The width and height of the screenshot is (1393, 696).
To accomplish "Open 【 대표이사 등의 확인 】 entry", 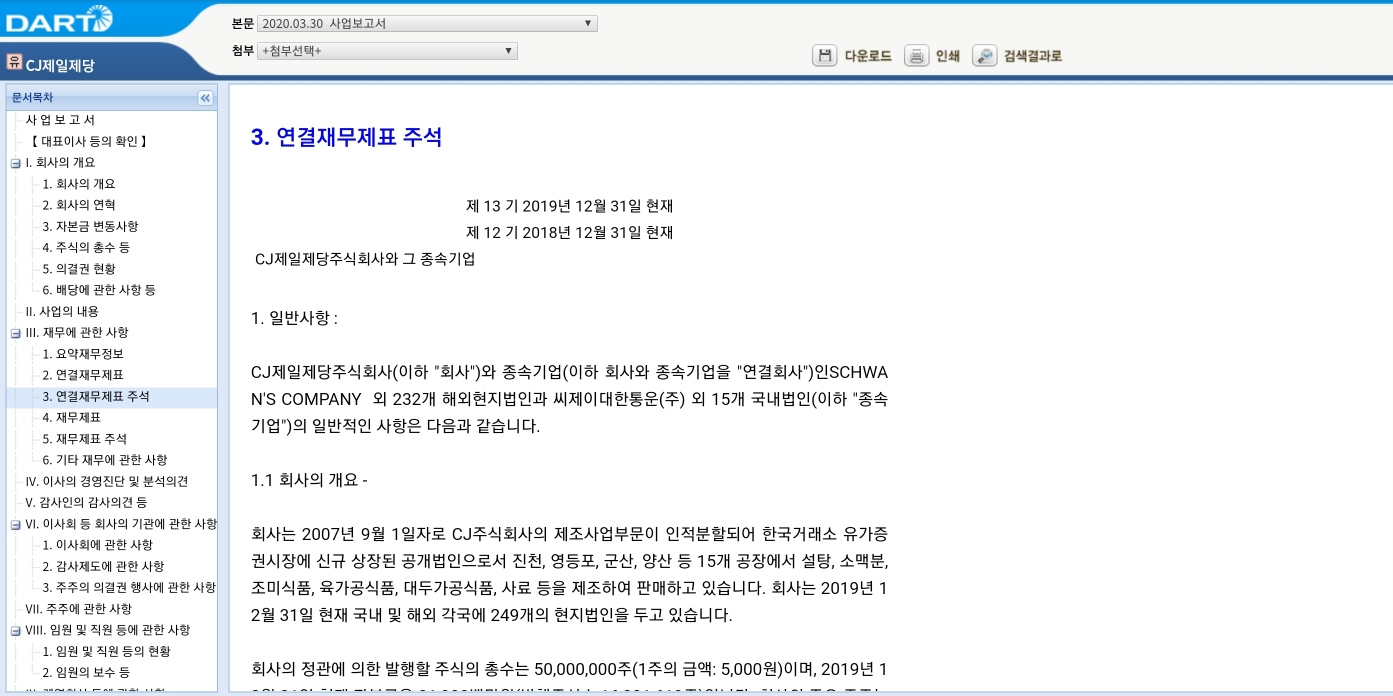I will point(88,141).
